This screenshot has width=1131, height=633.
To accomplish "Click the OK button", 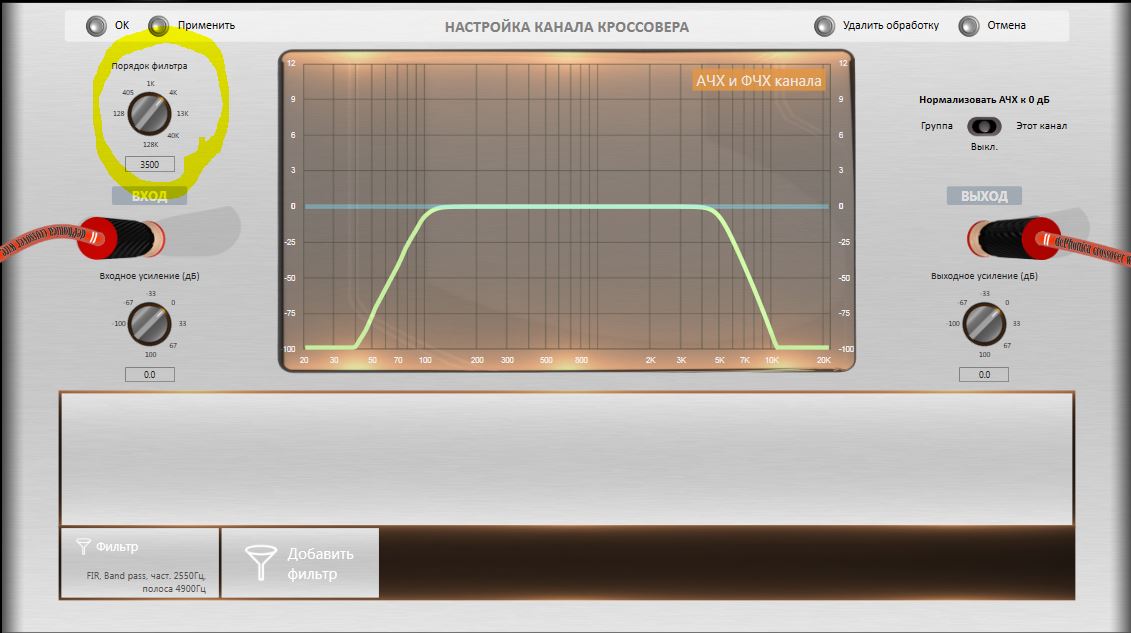I will pyautogui.click(x=107, y=25).
